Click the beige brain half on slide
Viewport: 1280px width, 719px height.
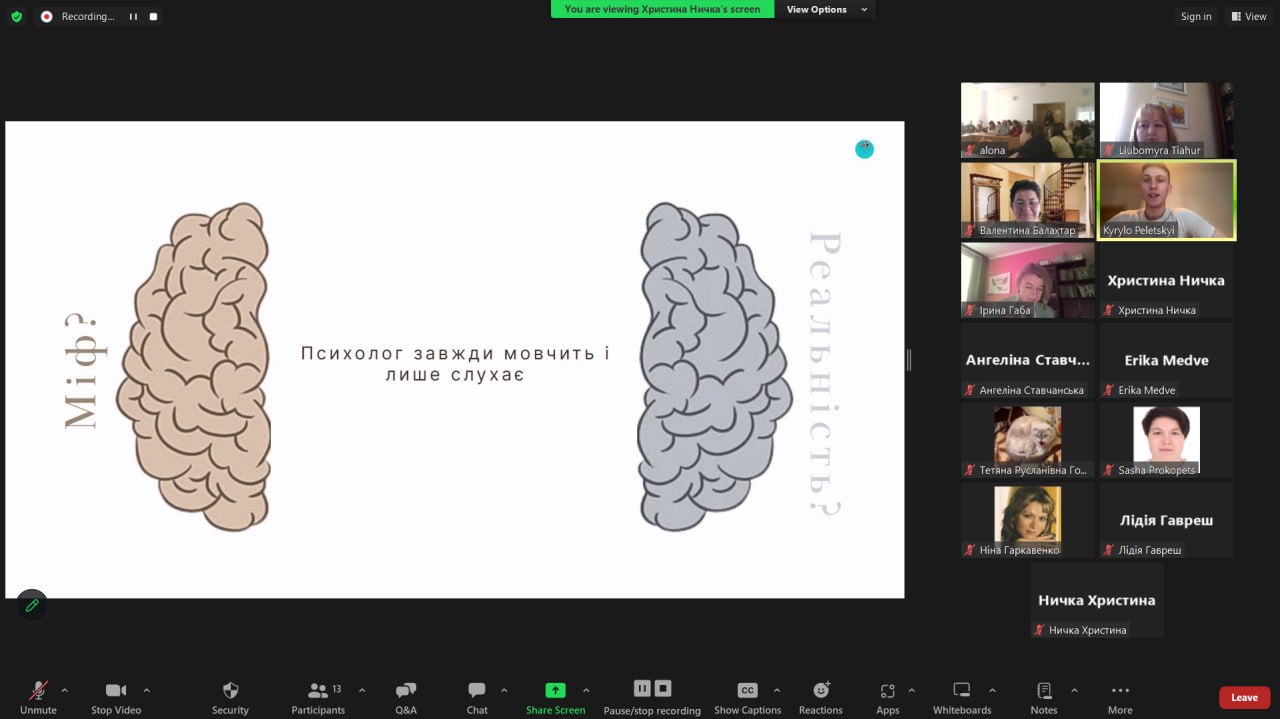point(195,366)
